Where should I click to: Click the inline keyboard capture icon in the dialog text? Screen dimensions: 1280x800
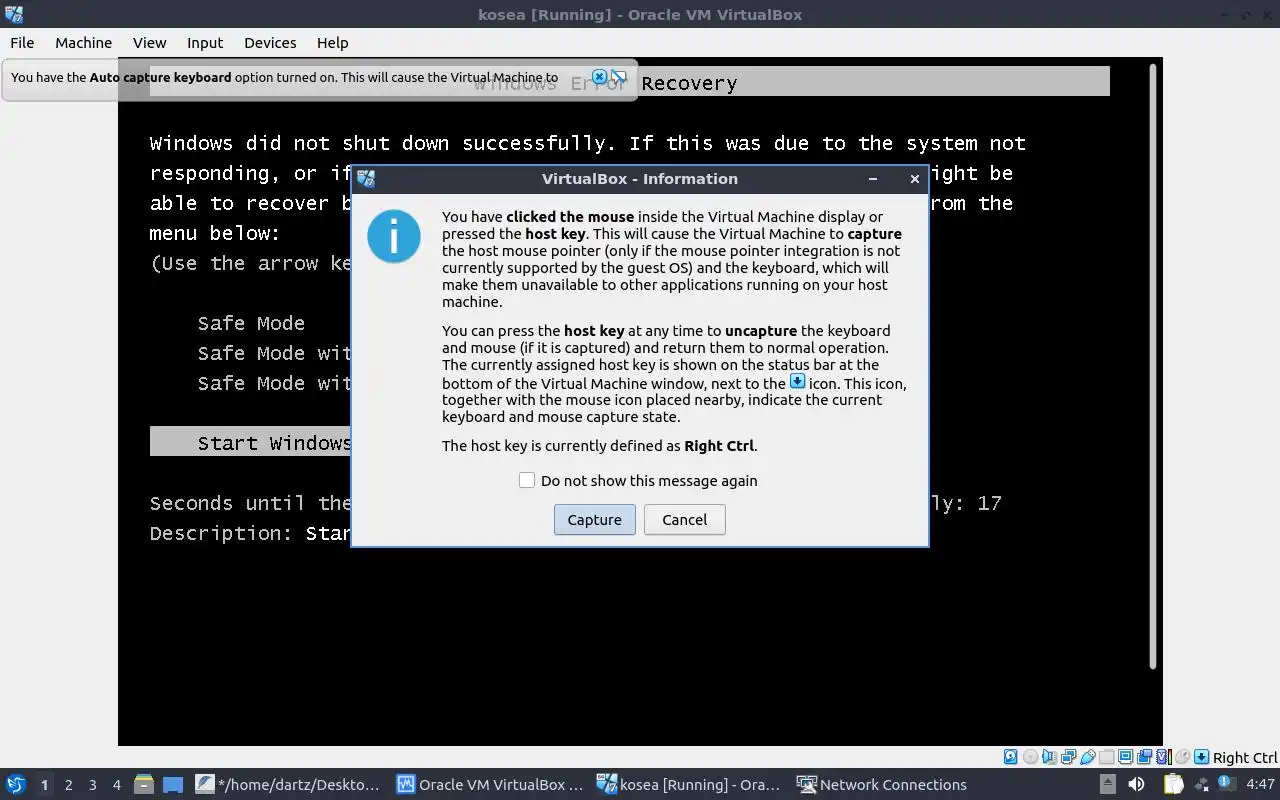(x=797, y=381)
